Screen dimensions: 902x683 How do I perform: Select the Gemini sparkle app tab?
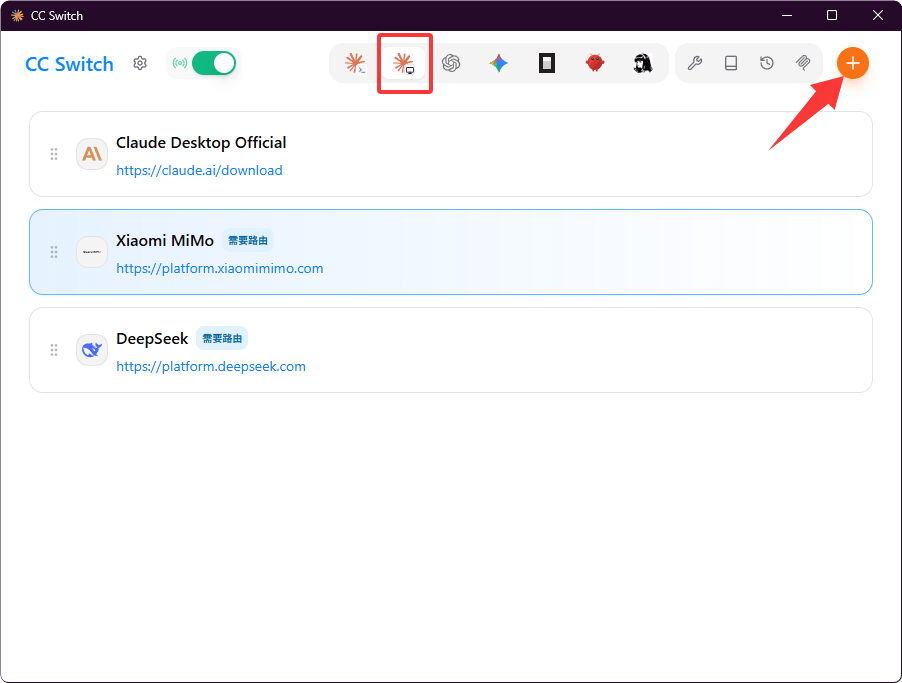499,63
